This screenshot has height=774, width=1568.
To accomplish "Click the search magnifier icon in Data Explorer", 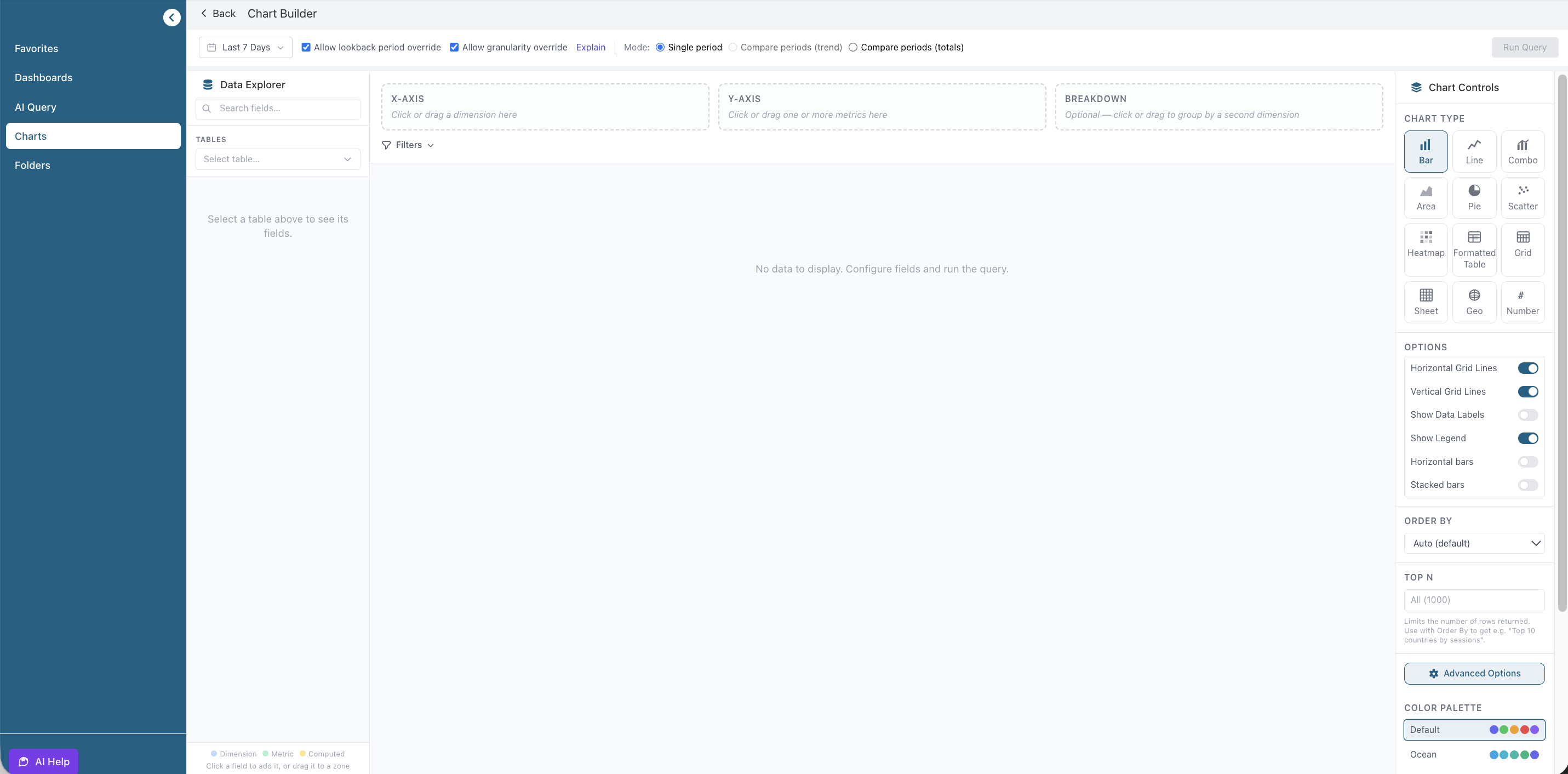I will coord(207,109).
